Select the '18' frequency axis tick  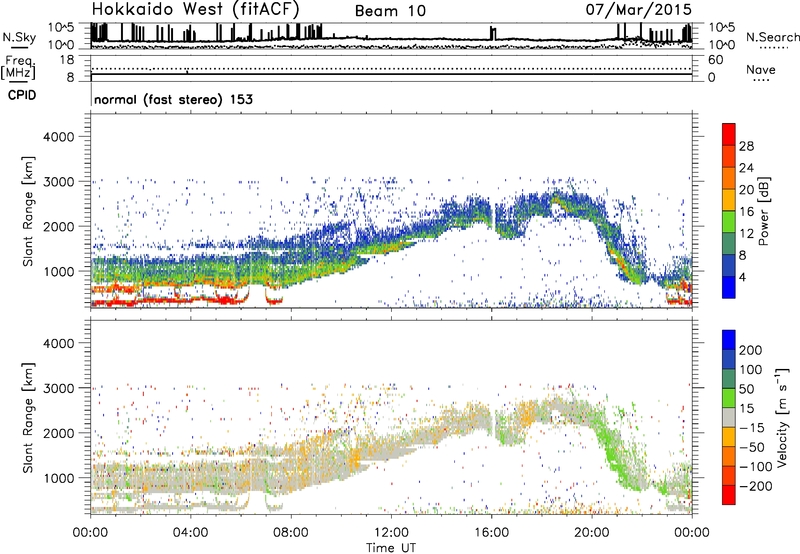coord(67,60)
